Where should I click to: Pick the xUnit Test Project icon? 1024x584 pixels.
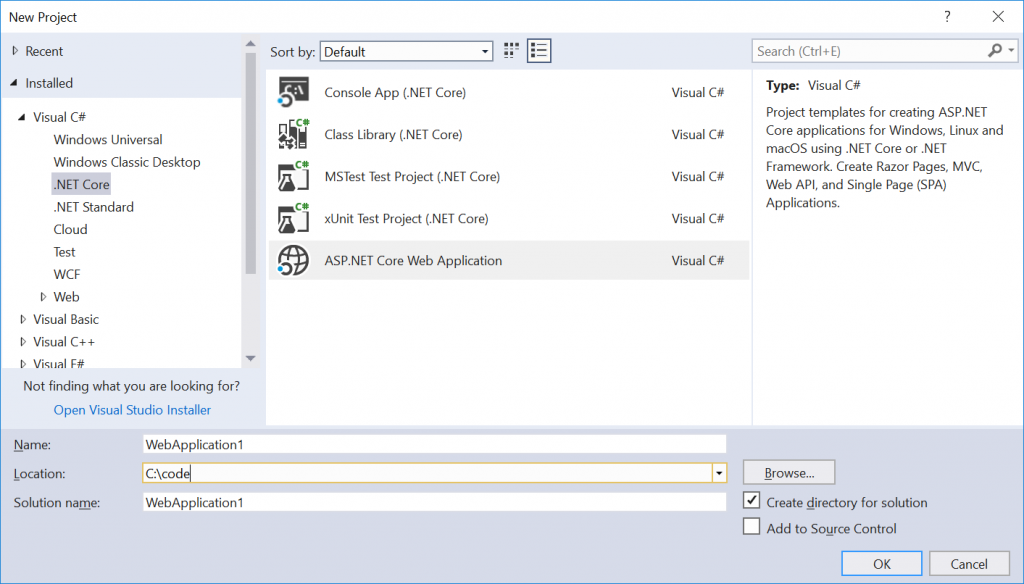click(292, 219)
